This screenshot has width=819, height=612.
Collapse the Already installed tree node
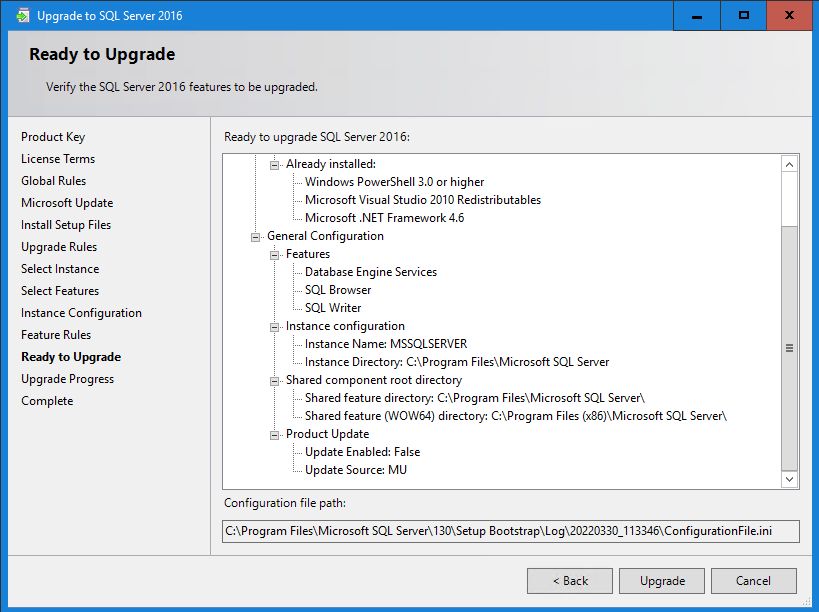click(274, 165)
